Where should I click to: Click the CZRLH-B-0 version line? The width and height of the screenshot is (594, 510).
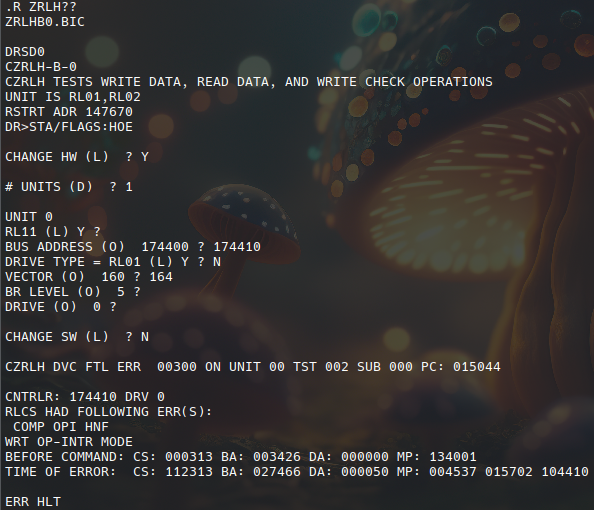click(x=41, y=67)
